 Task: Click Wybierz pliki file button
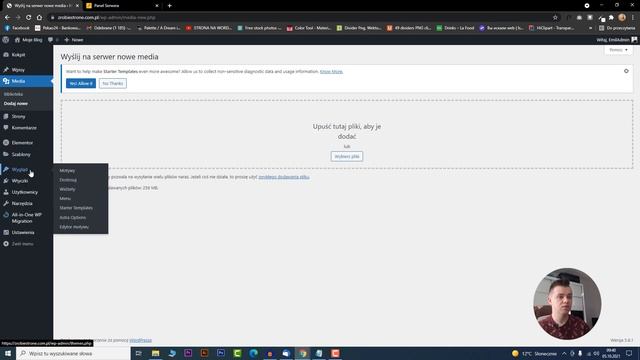tap(347, 156)
